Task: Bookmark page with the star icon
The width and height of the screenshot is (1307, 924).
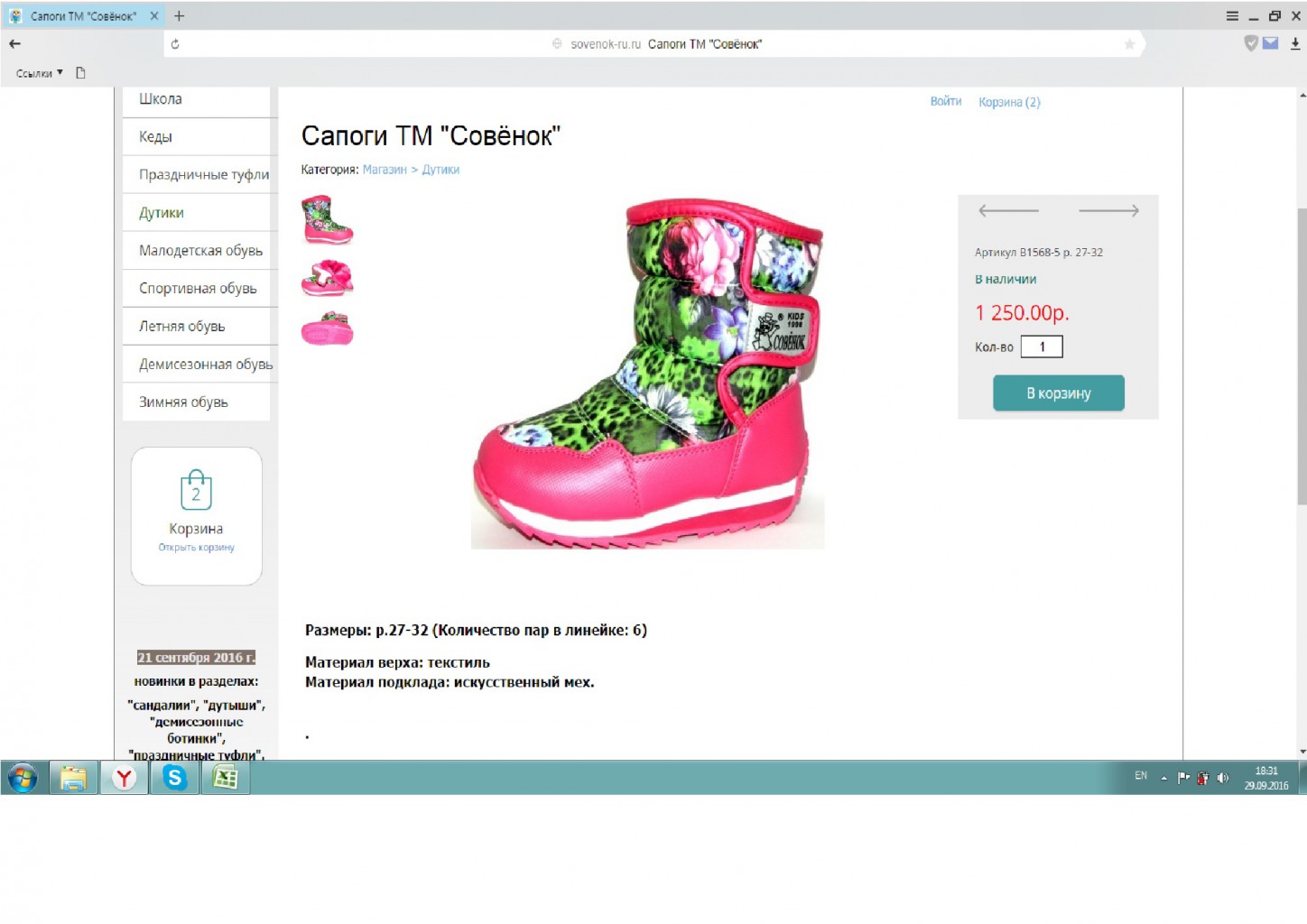Action: [1129, 43]
